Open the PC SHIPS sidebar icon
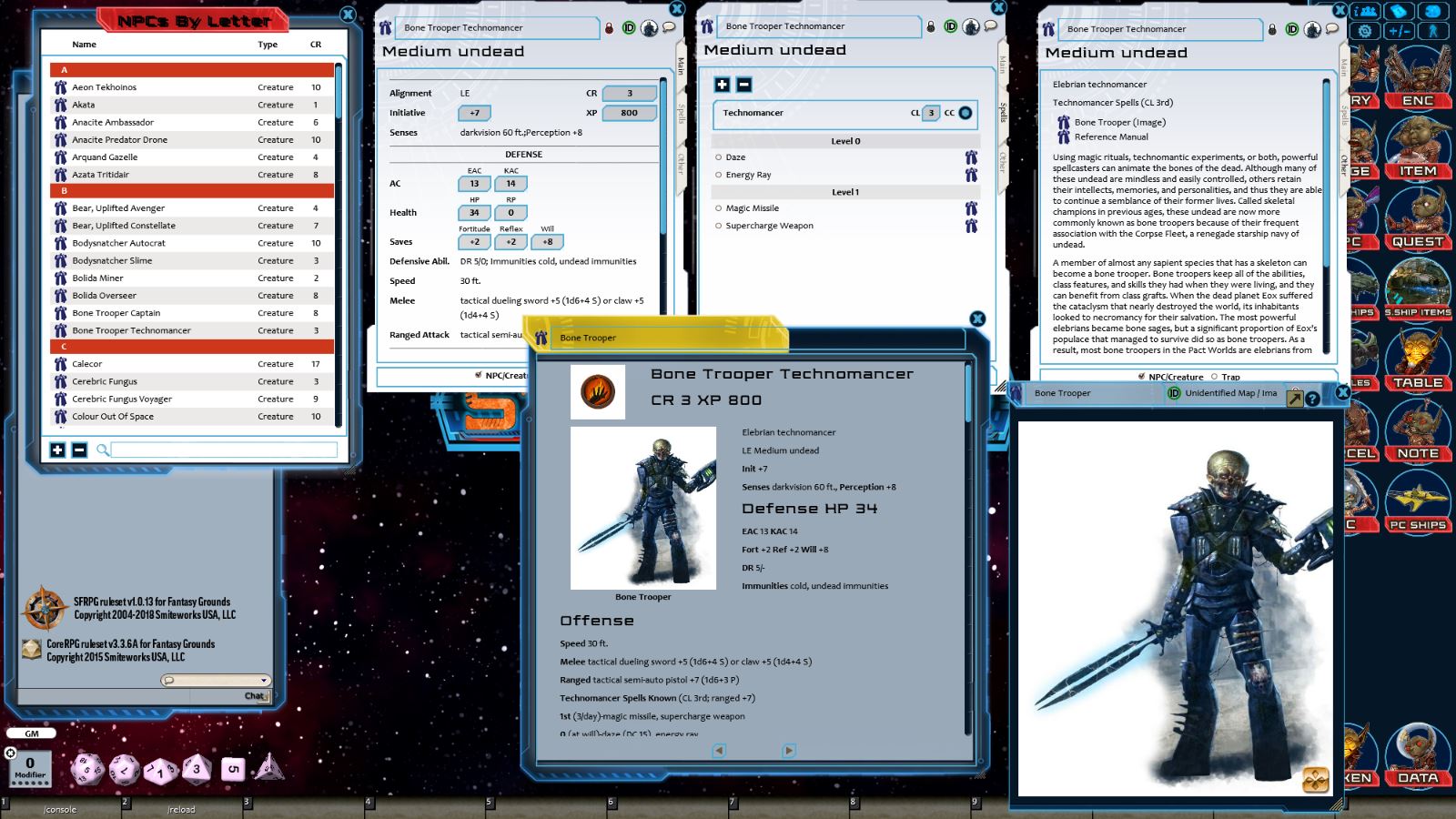The width and height of the screenshot is (1456, 819). [x=1417, y=523]
